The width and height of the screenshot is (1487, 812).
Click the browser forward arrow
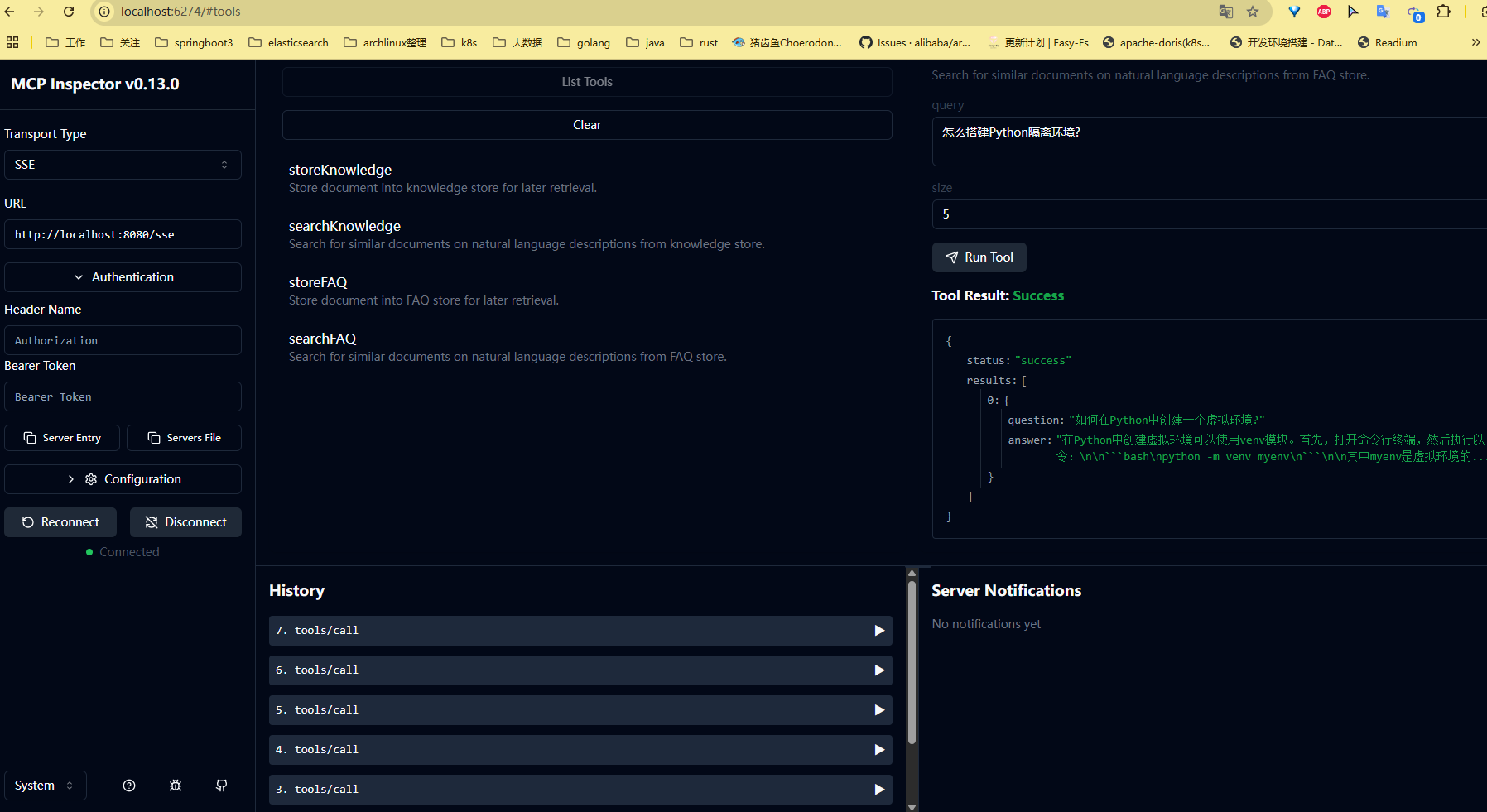39,12
